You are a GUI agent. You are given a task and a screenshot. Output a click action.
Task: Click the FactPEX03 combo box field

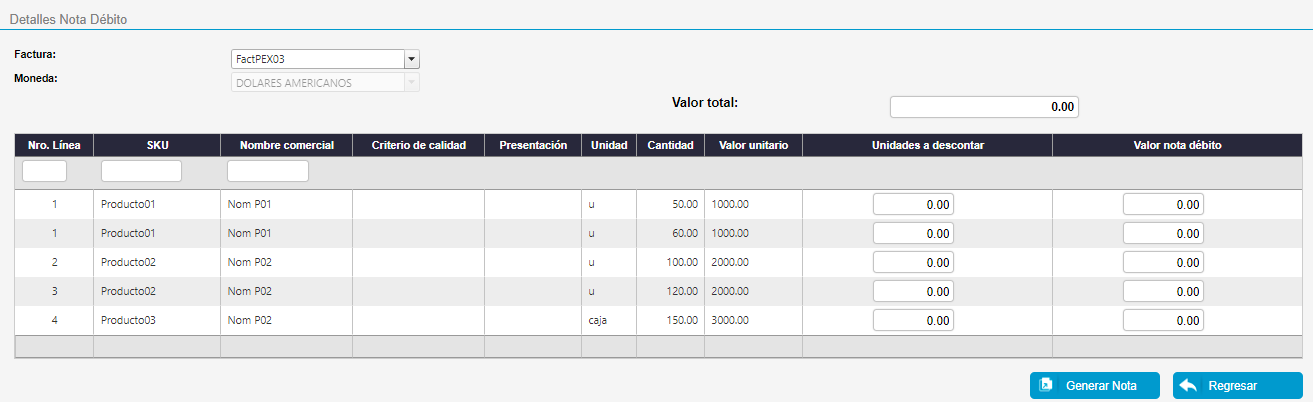coord(317,59)
